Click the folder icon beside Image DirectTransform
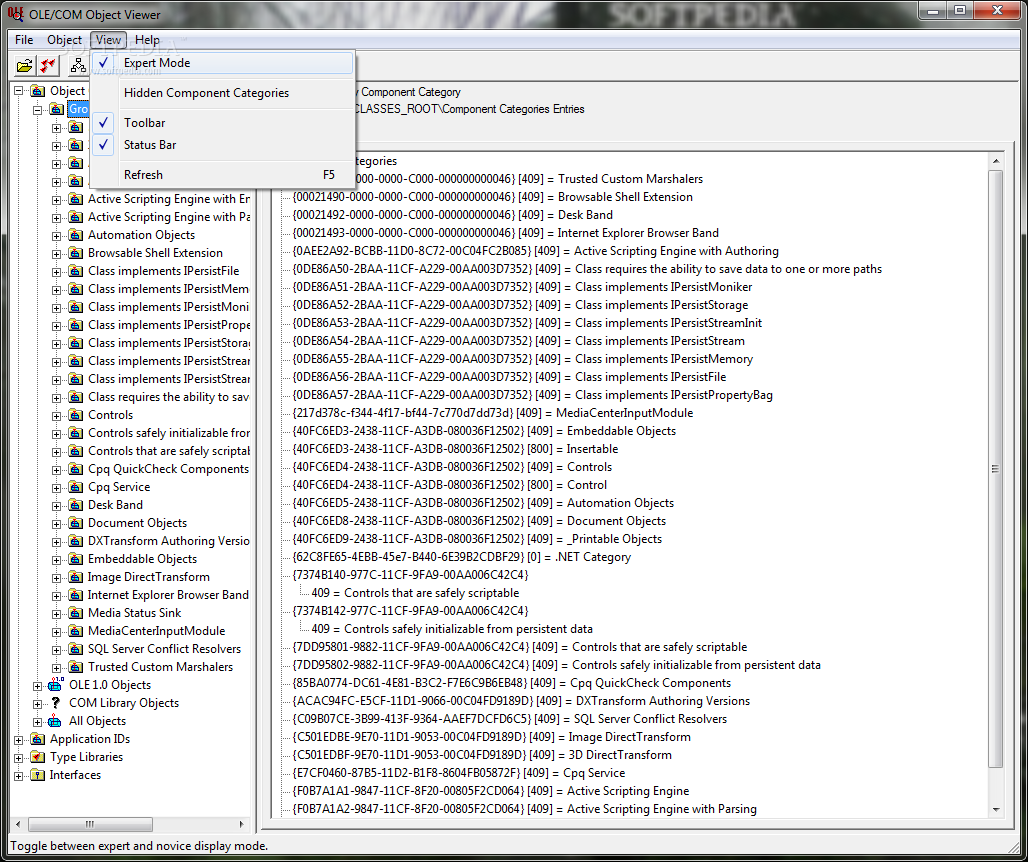The height and width of the screenshot is (862, 1028). point(76,577)
